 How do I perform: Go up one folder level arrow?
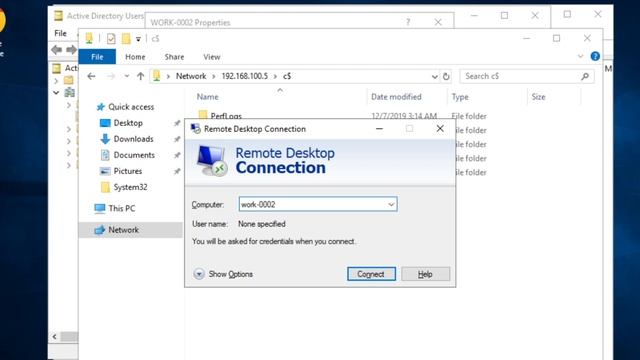[x=140, y=76]
